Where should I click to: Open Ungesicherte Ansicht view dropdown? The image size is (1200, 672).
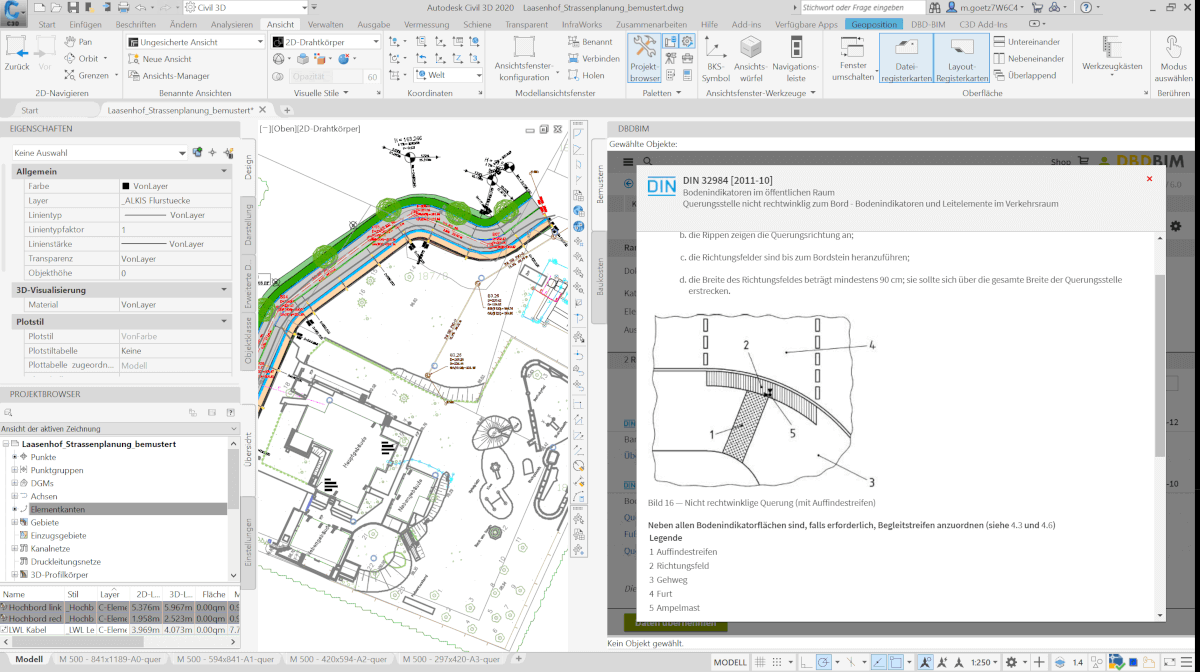pyautogui.click(x=195, y=42)
